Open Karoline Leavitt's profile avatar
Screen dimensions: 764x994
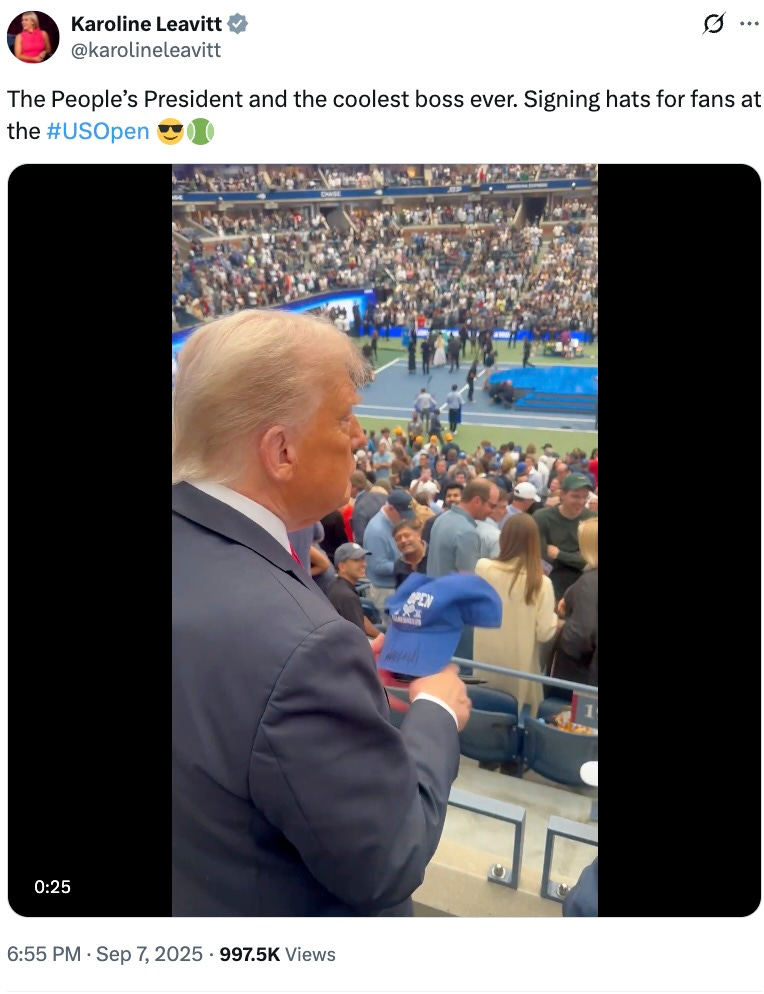click(x=33, y=37)
